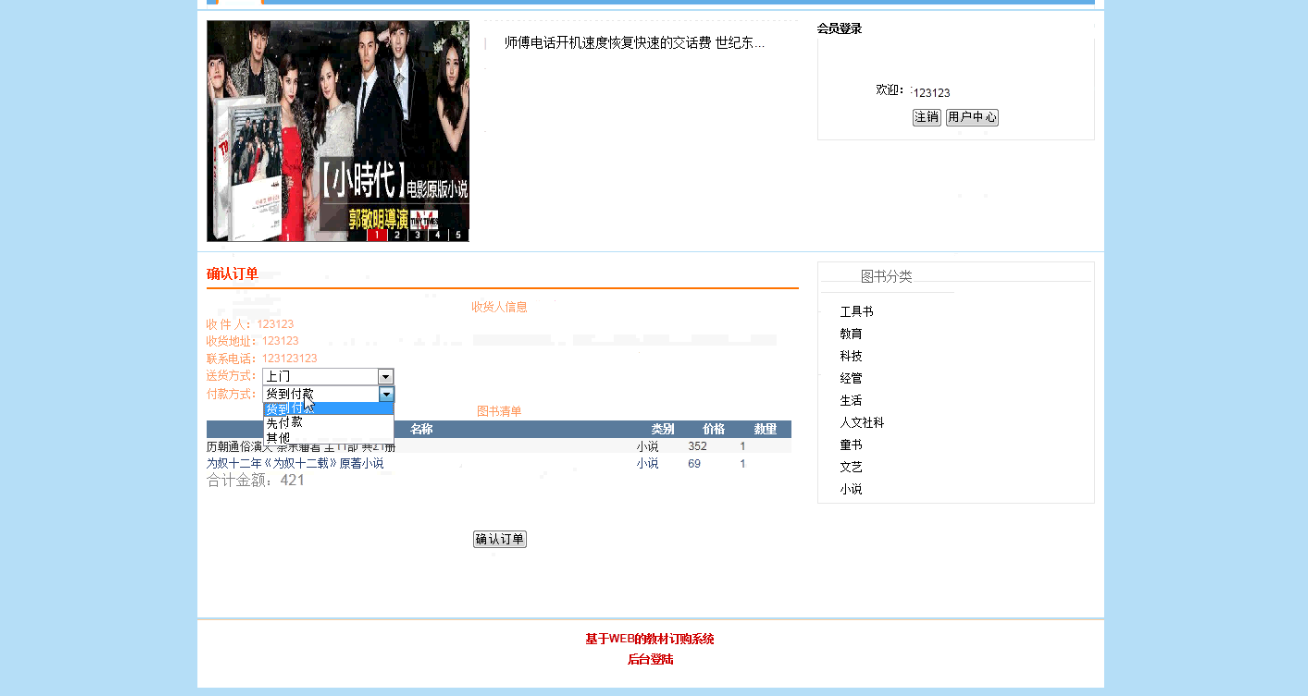Go to slide 4 of the banner
This screenshot has height=696, width=1308.
coord(437,235)
